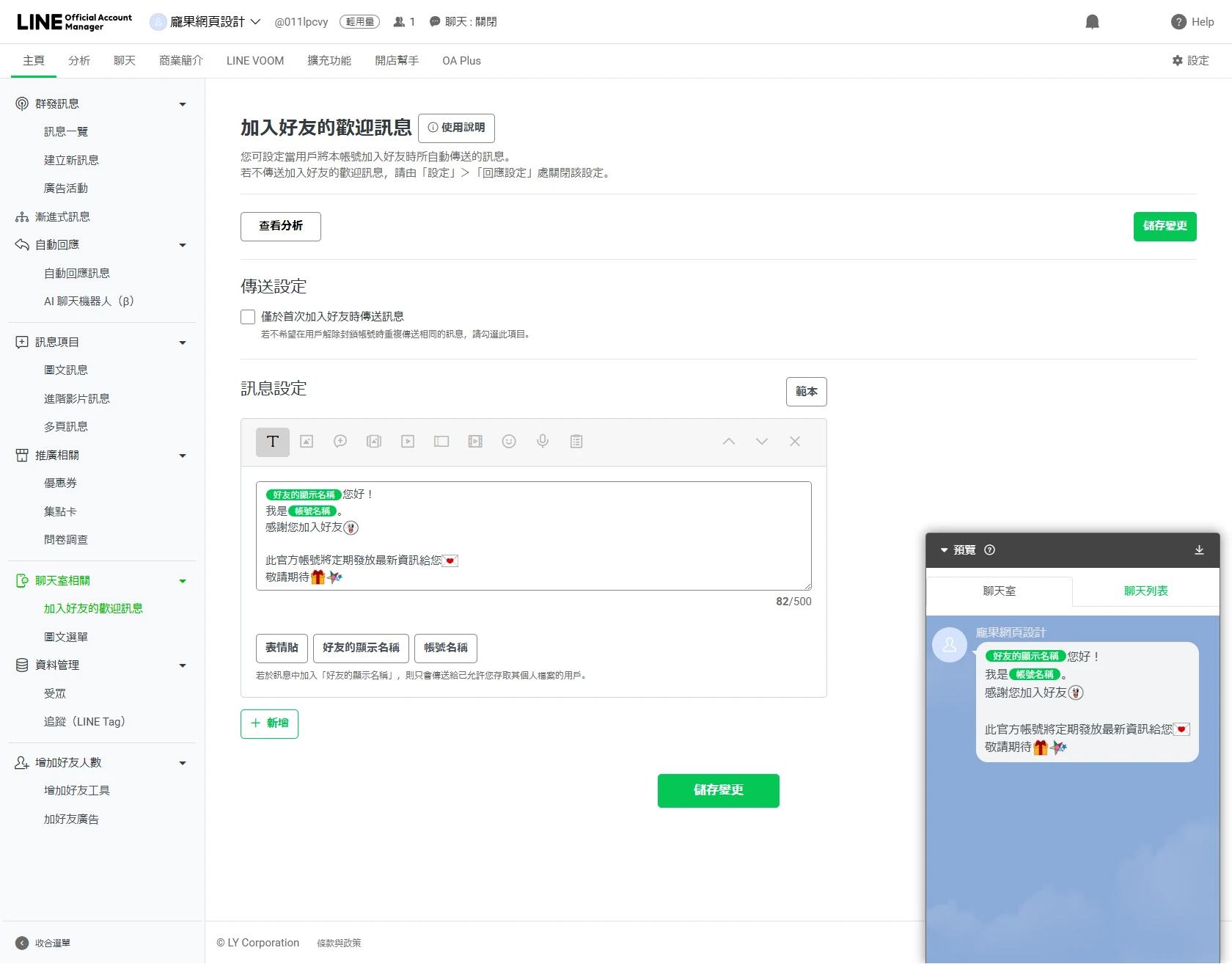Download preview using arrow icon

click(1199, 550)
